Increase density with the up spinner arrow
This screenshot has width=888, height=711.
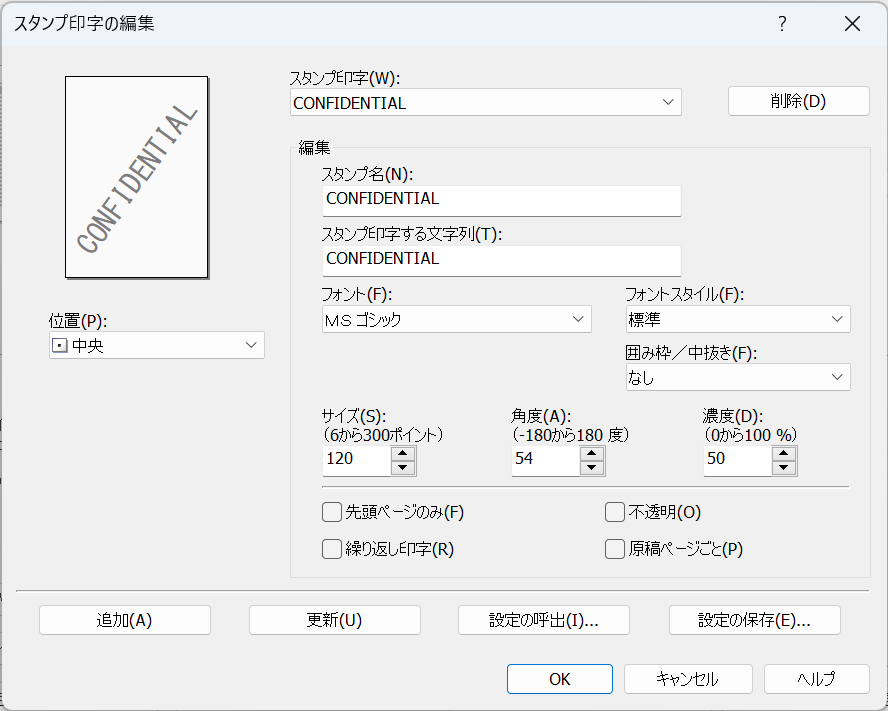[784, 453]
